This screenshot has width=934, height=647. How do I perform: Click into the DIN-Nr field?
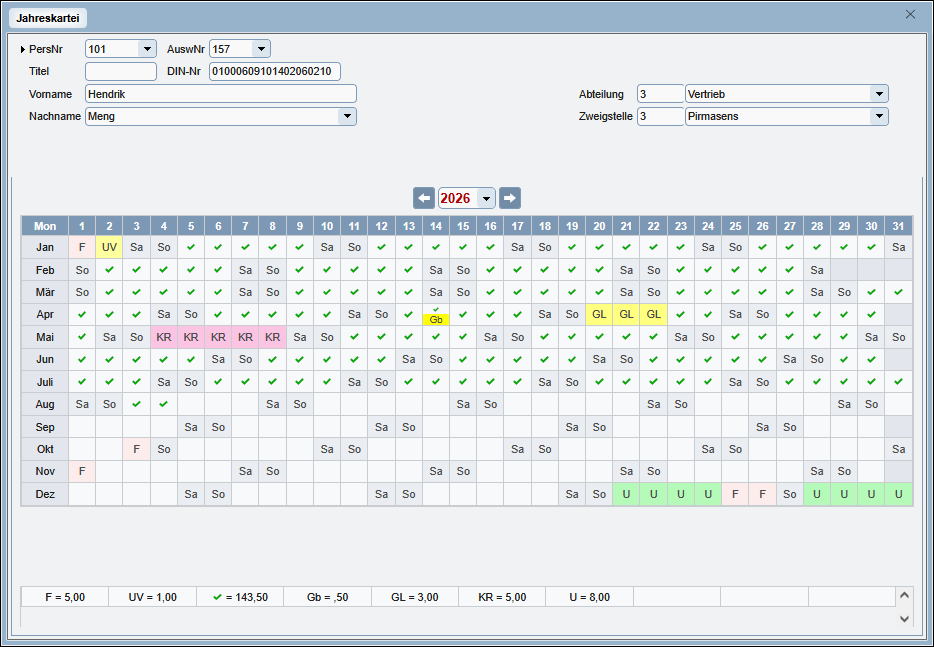coord(275,71)
